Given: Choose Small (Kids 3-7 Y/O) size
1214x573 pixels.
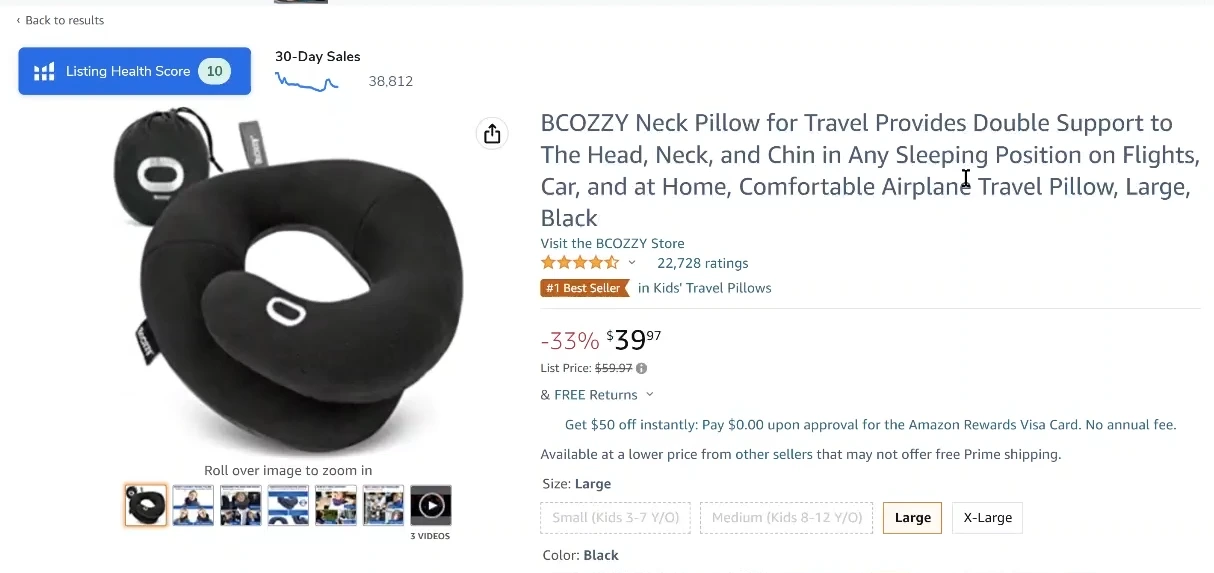Looking at the screenshot, I should tap(615, 518).
